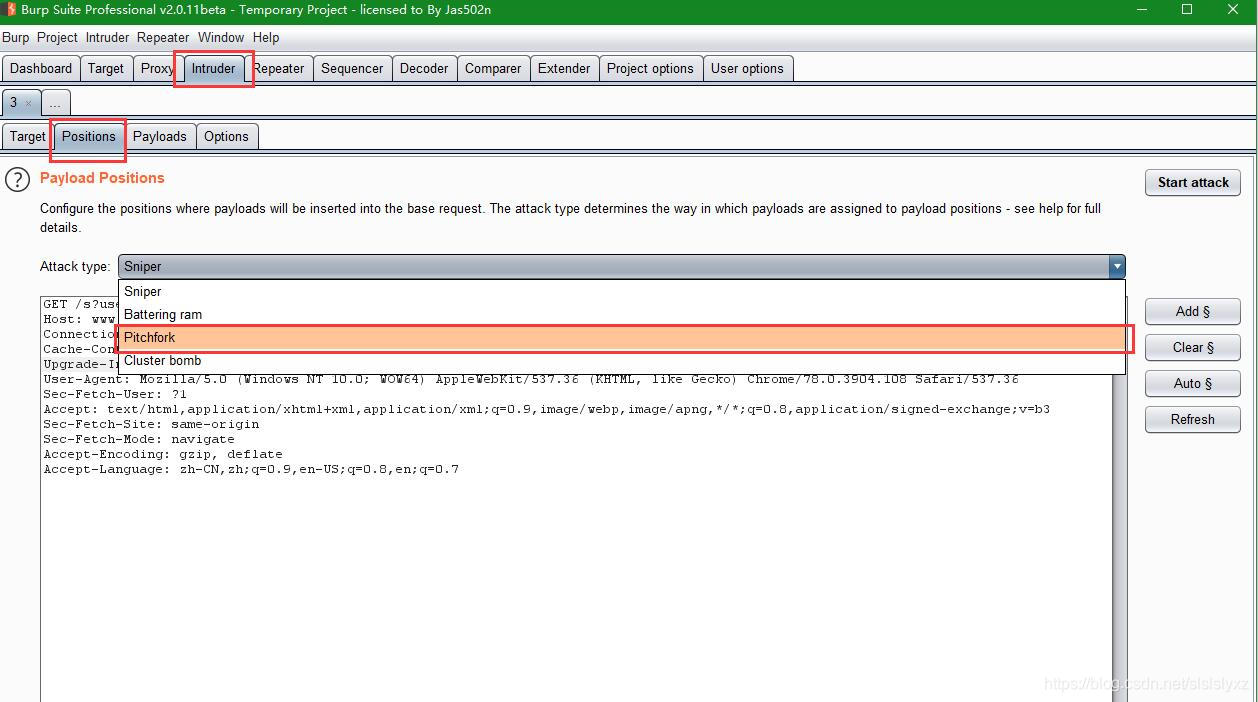The image size is (1258, 702).
Task: Open the User options tab
Action: point(747,68)
